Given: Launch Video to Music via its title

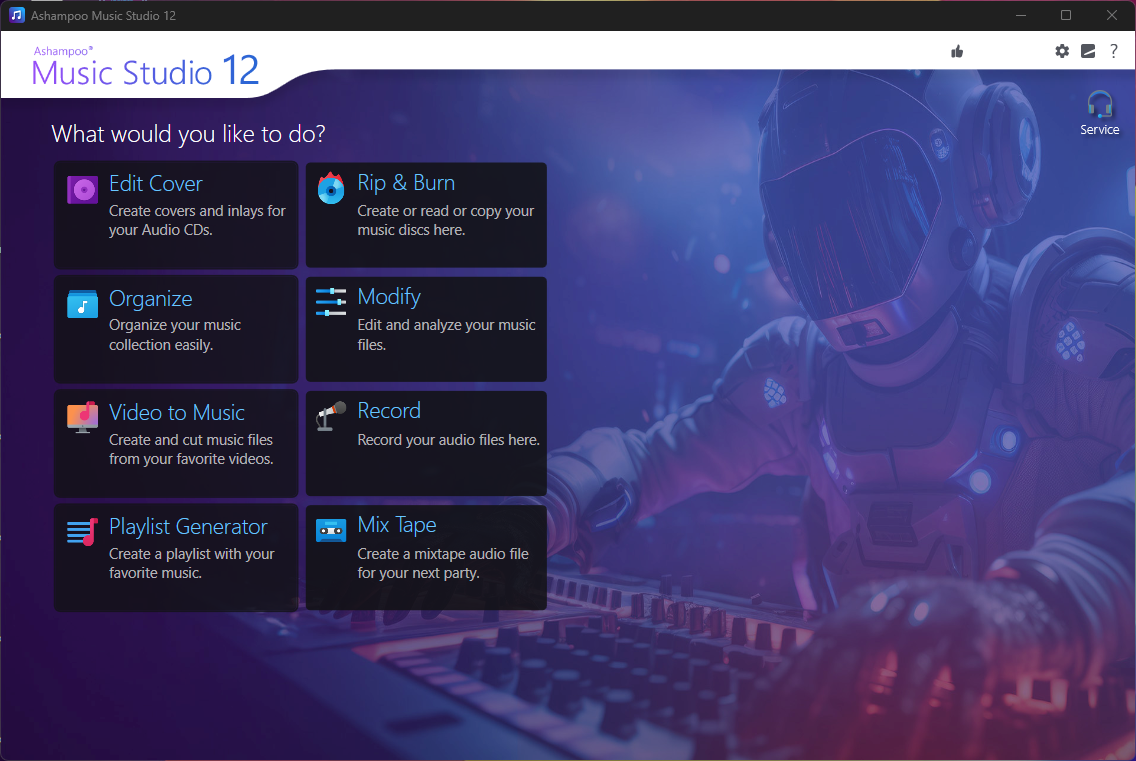Looking at the screenshot, I should pyautogui.click(x=177, y=412).
